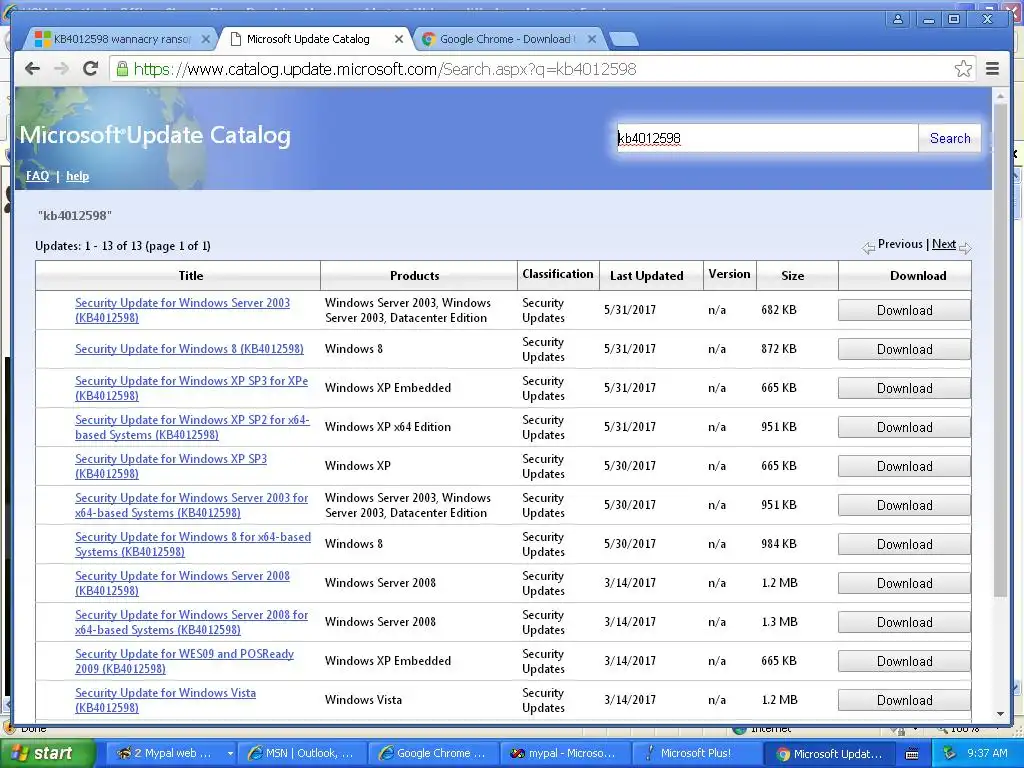The width and height of the screenshot is (1024, 768).
Task: Open Security Update for Windows Vista link
Action: pos(165,700)
